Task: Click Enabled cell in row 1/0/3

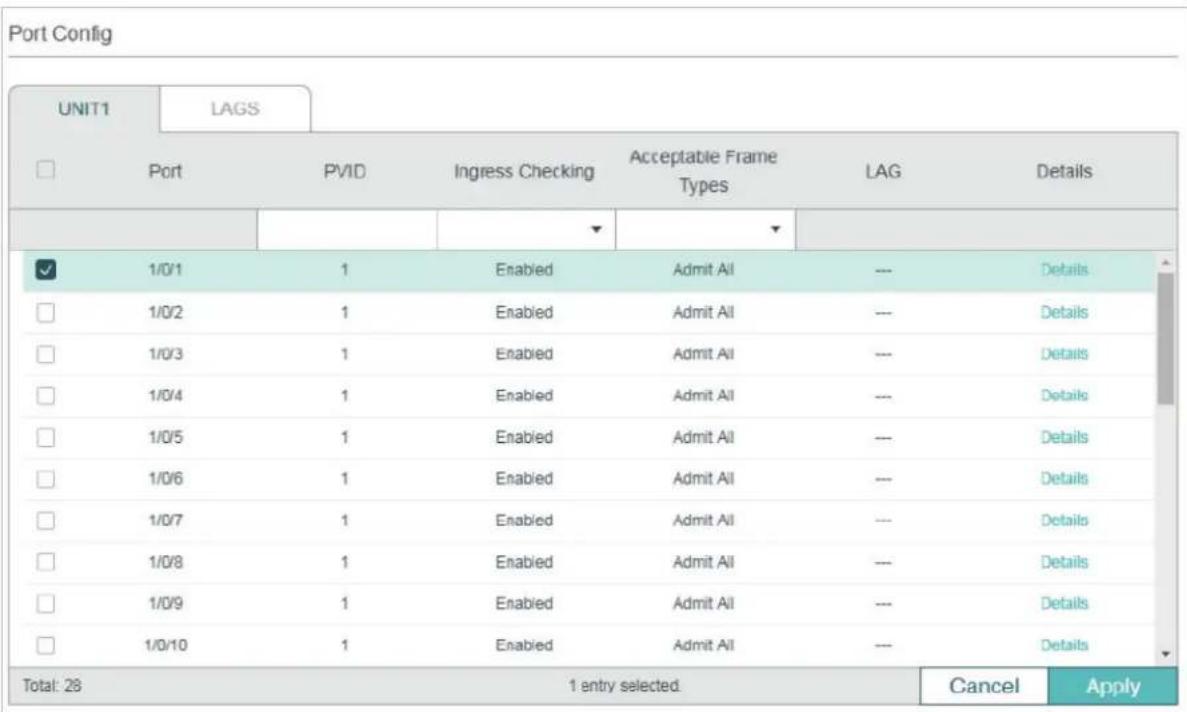Action: pos(524,353)
